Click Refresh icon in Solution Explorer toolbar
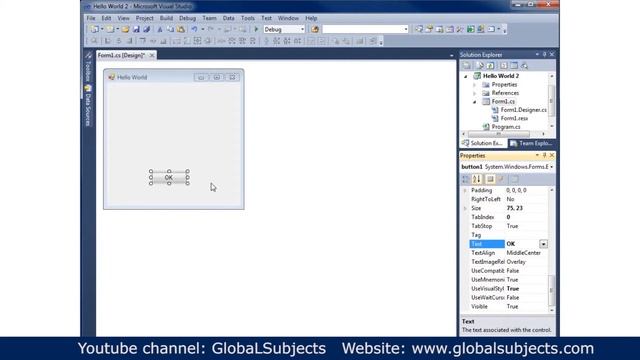640x360 pixels. click(490, 65)
